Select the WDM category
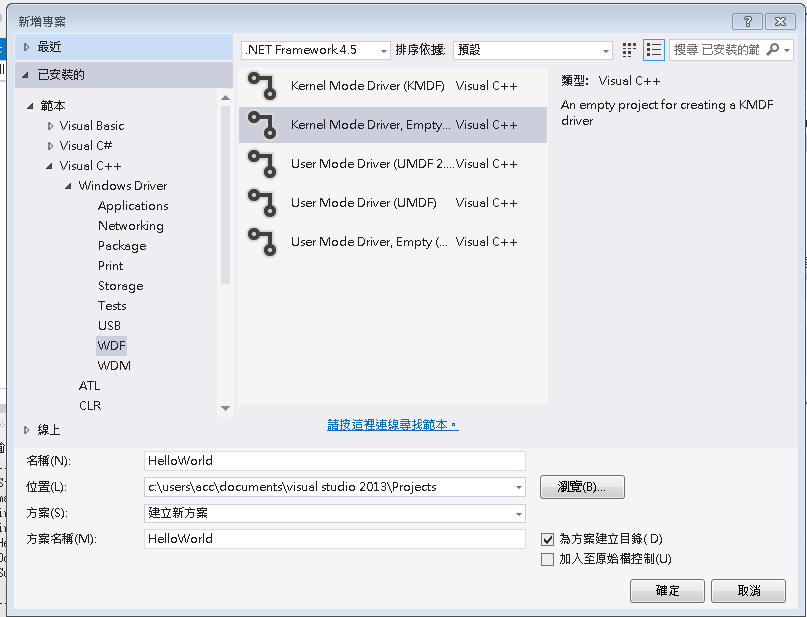The image size is (807, 617). [x=114, y=366]
